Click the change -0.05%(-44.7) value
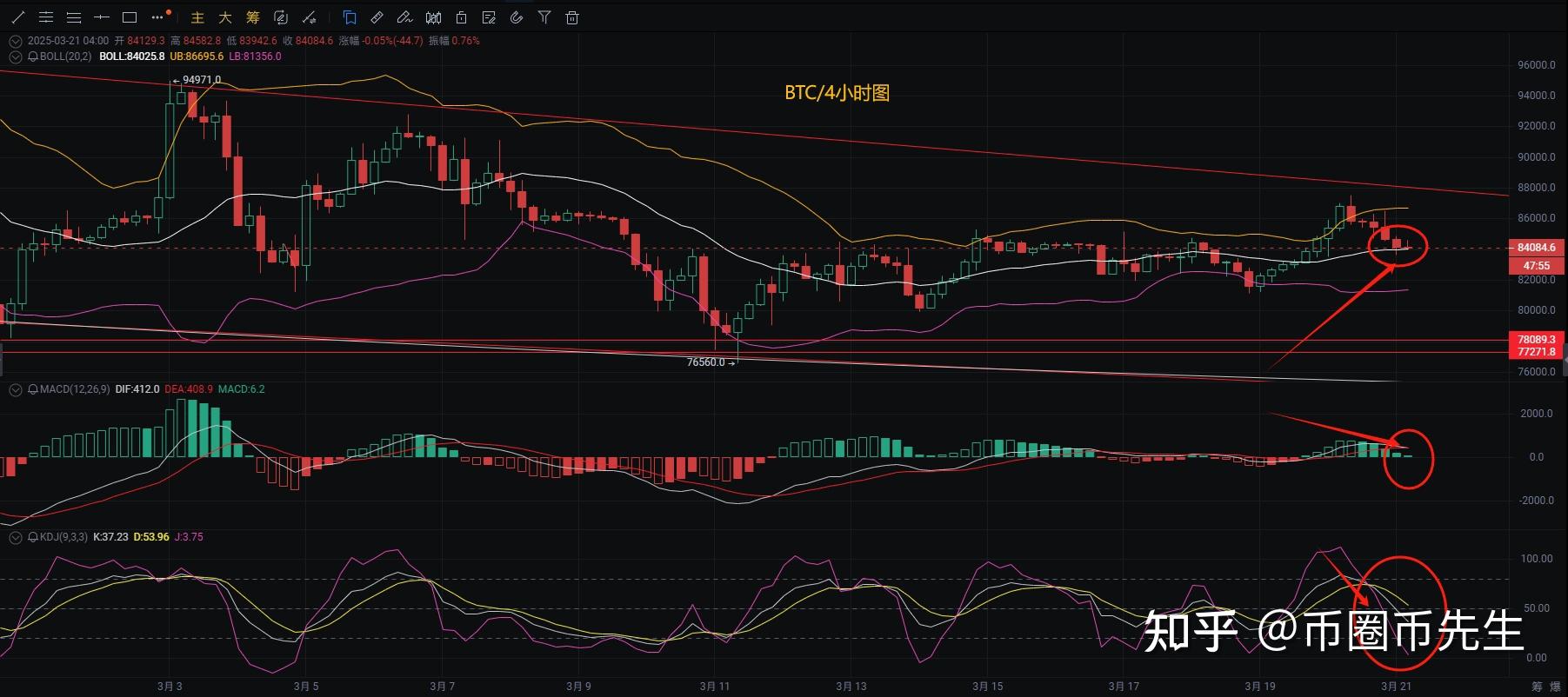The width and height of the screenshot is (1568, 697). click(x=392, y=41)
